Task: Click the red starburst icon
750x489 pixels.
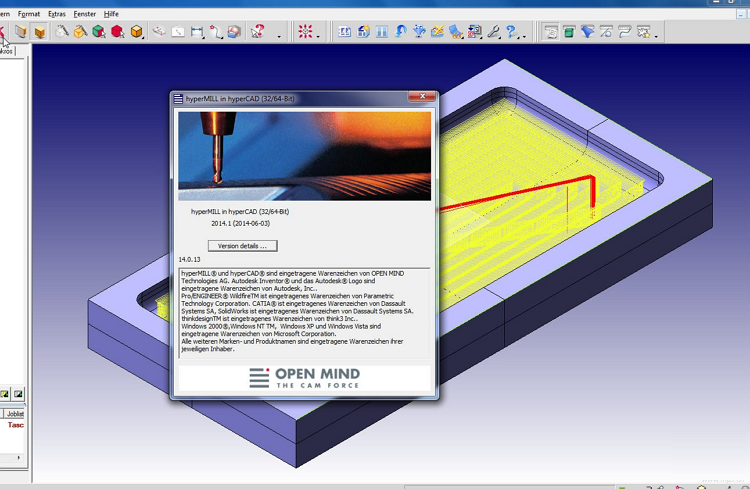Action: coord(305,32)
